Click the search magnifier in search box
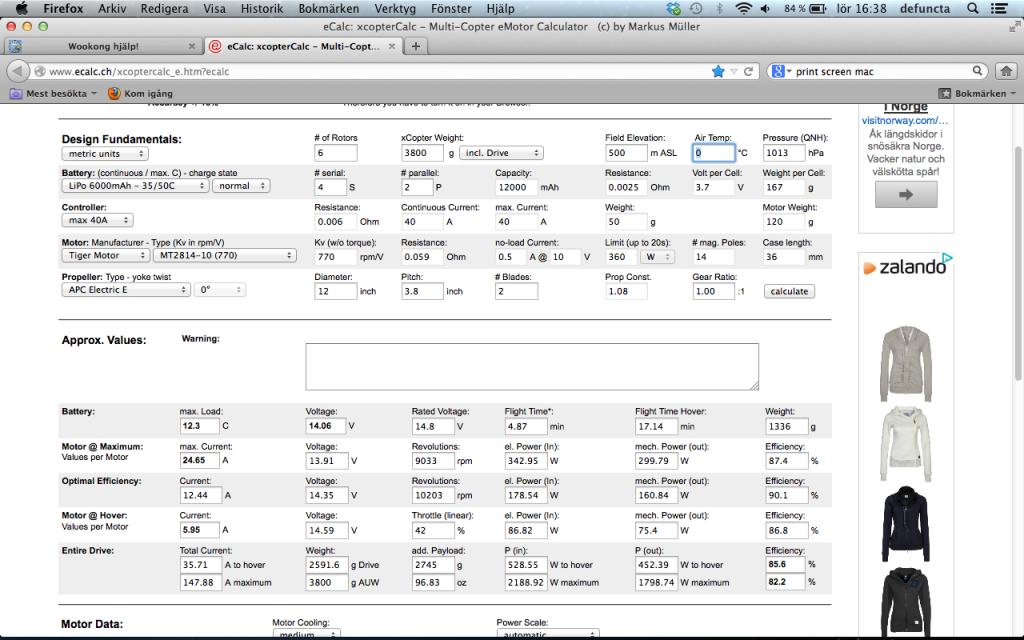1024x640 pixels. coord(977,71)
